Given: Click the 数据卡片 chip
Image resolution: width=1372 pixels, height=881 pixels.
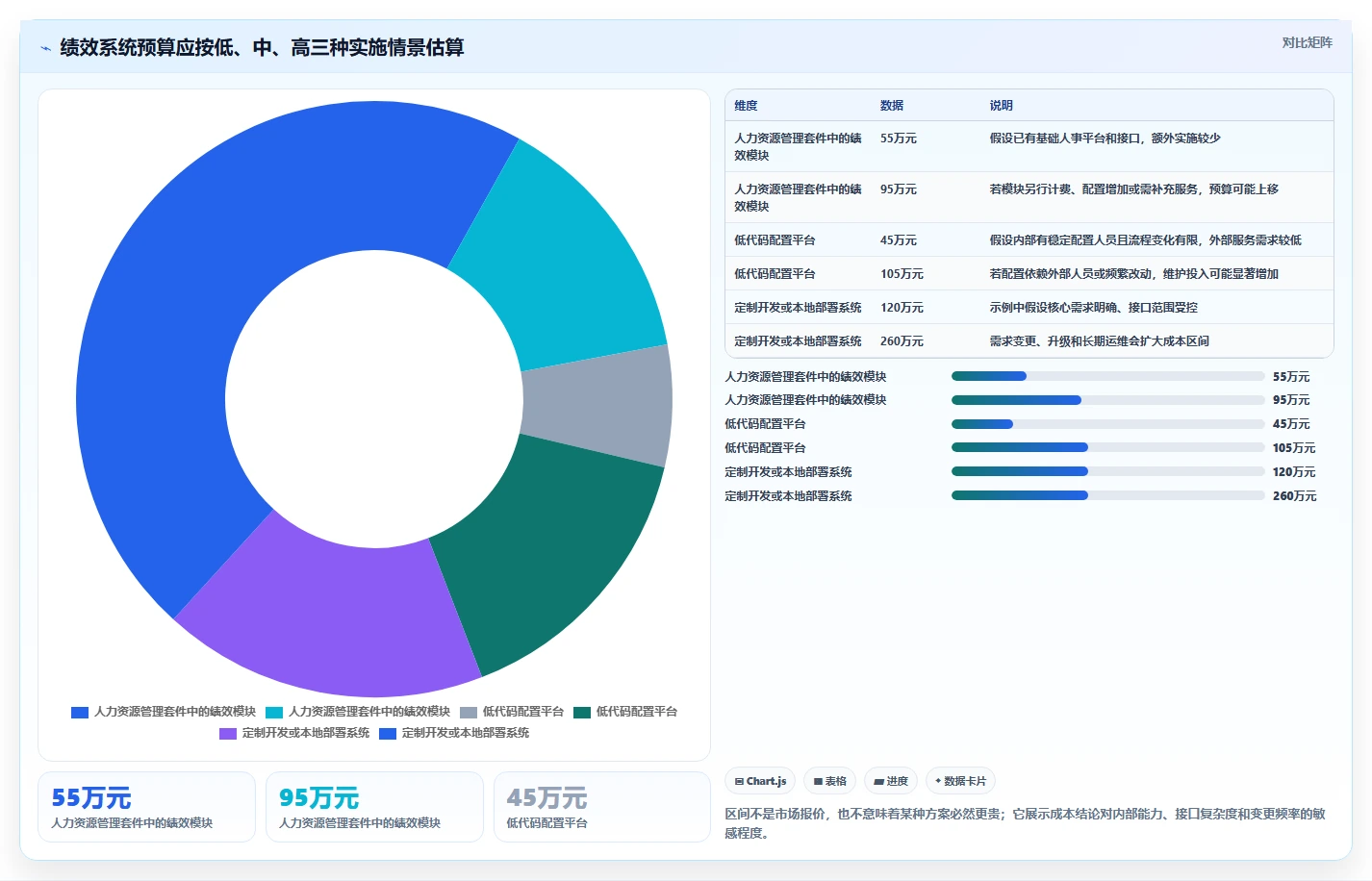Looking at the screenshot, I should (x=960, y=781).
